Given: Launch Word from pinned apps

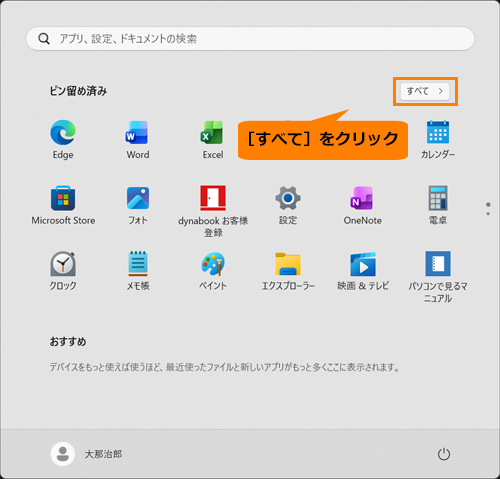Looking at the screenshot, I should (138, 139).
